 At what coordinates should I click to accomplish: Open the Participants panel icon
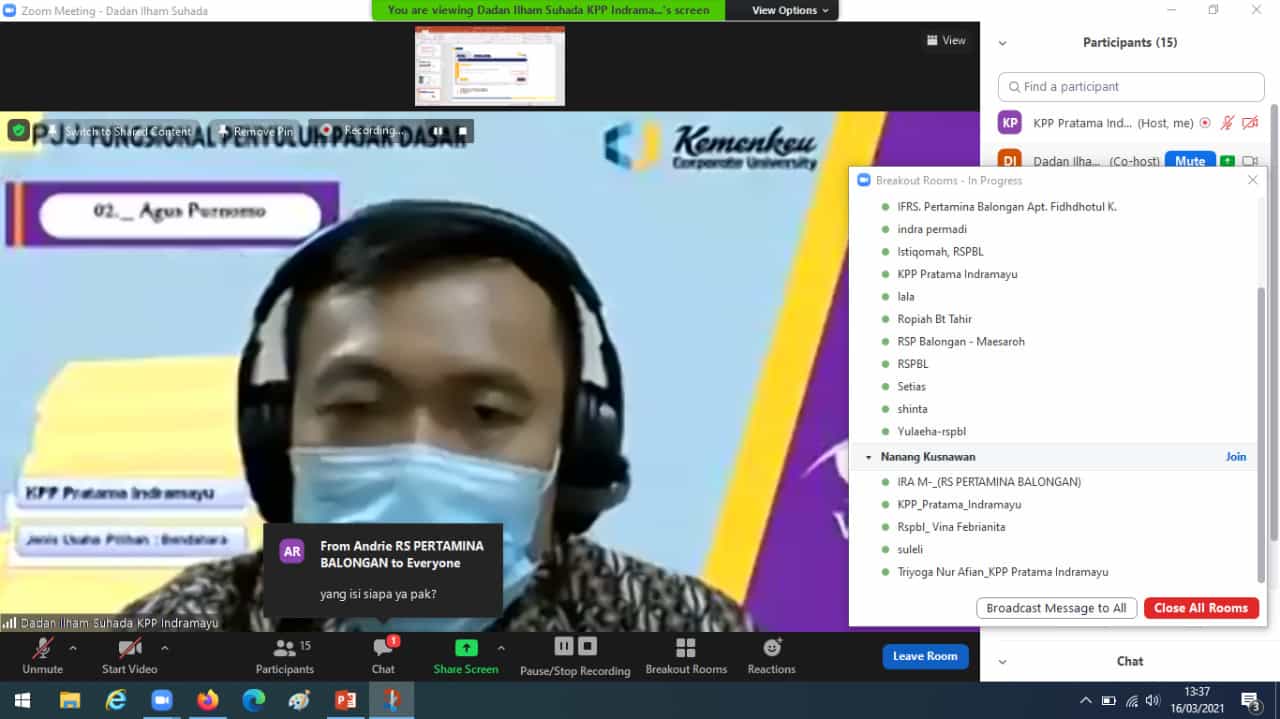tap(284, 649)
